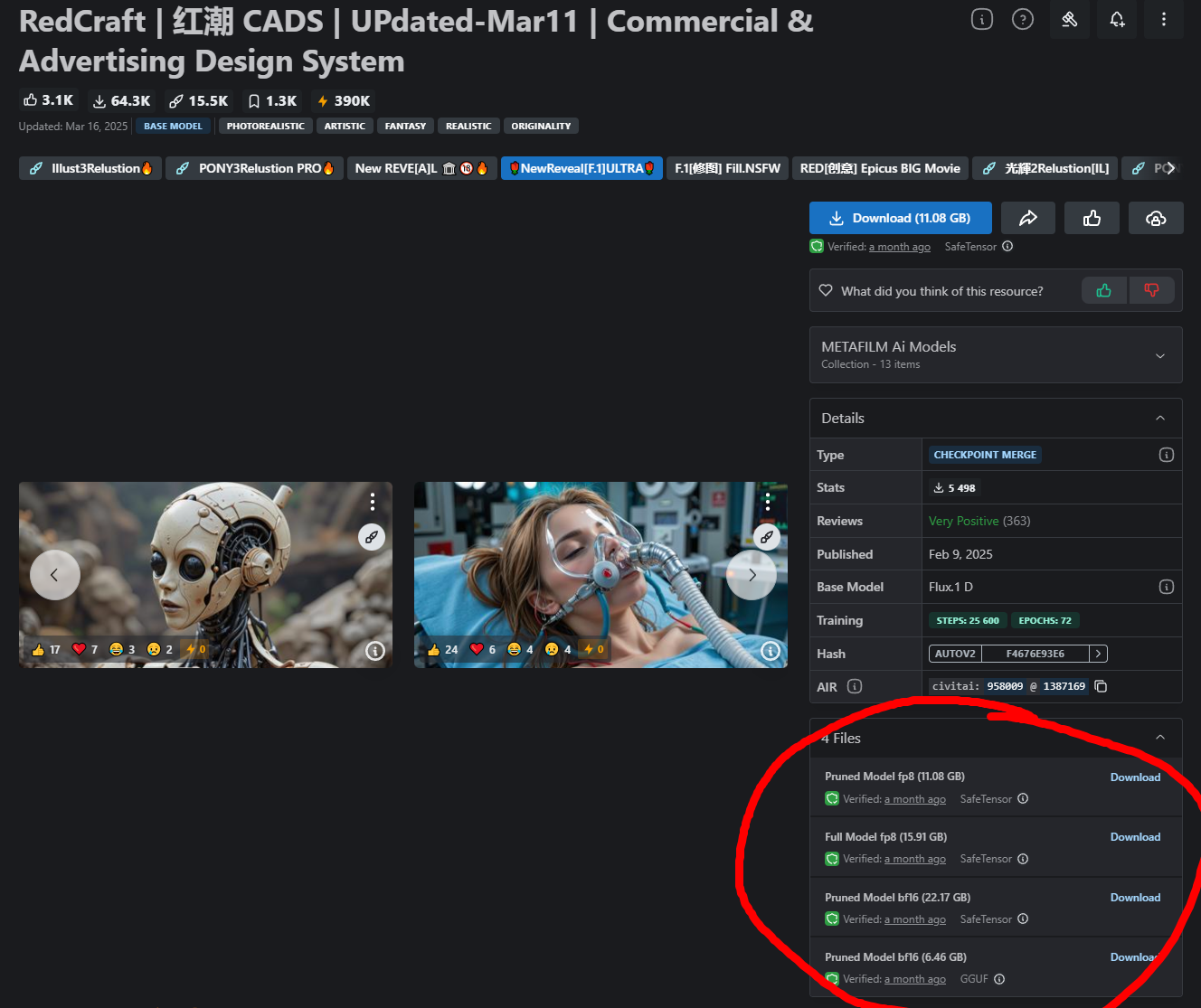Show info for the oxygen mask image
The width and height of the screenshot is (1201, 1008).
coord(771,650)
